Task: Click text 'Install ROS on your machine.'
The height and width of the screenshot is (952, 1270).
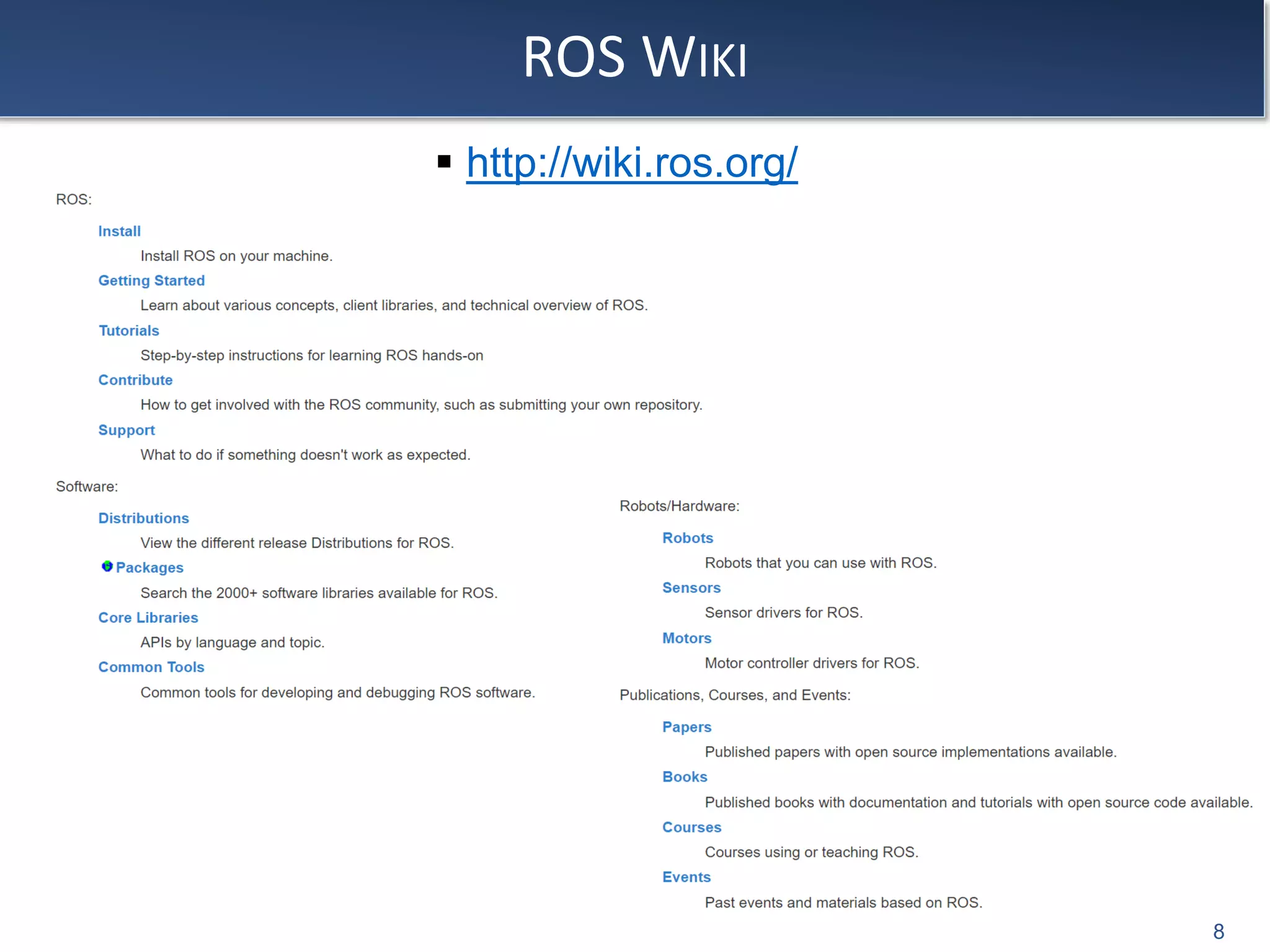Action: 236,256
